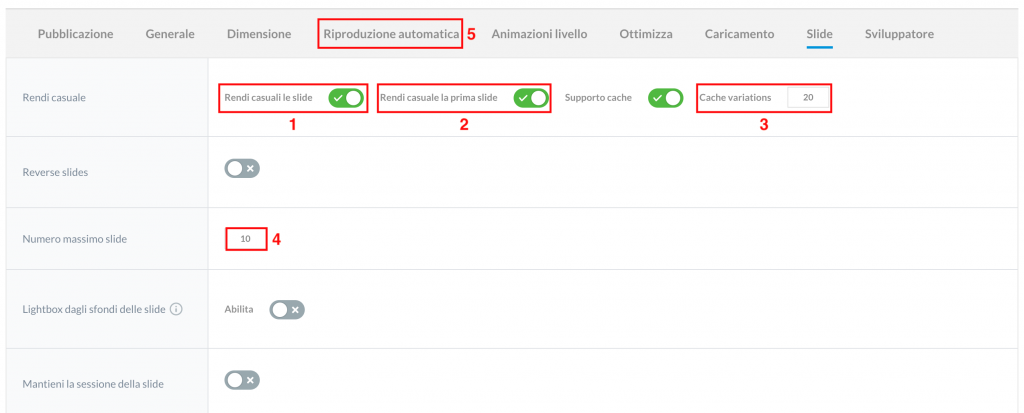Click the Numero massimo slide label
1024x413 pixels.
74,239
